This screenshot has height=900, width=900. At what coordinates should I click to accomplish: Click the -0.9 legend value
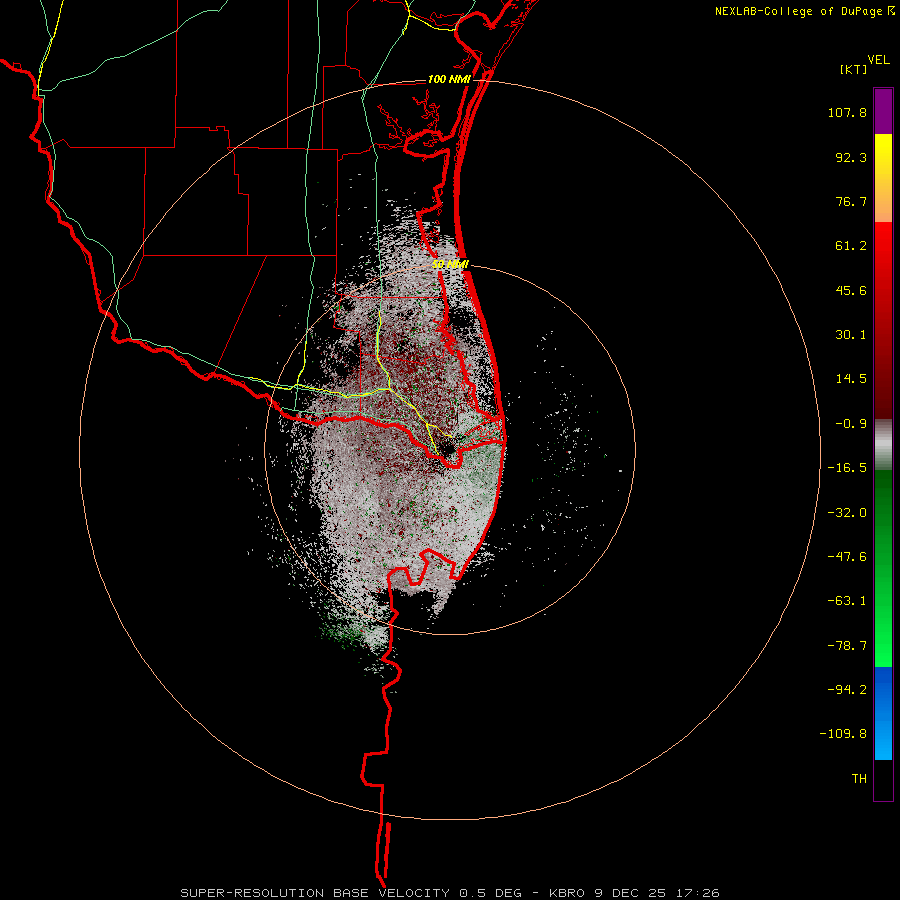(x=851, y=424)
